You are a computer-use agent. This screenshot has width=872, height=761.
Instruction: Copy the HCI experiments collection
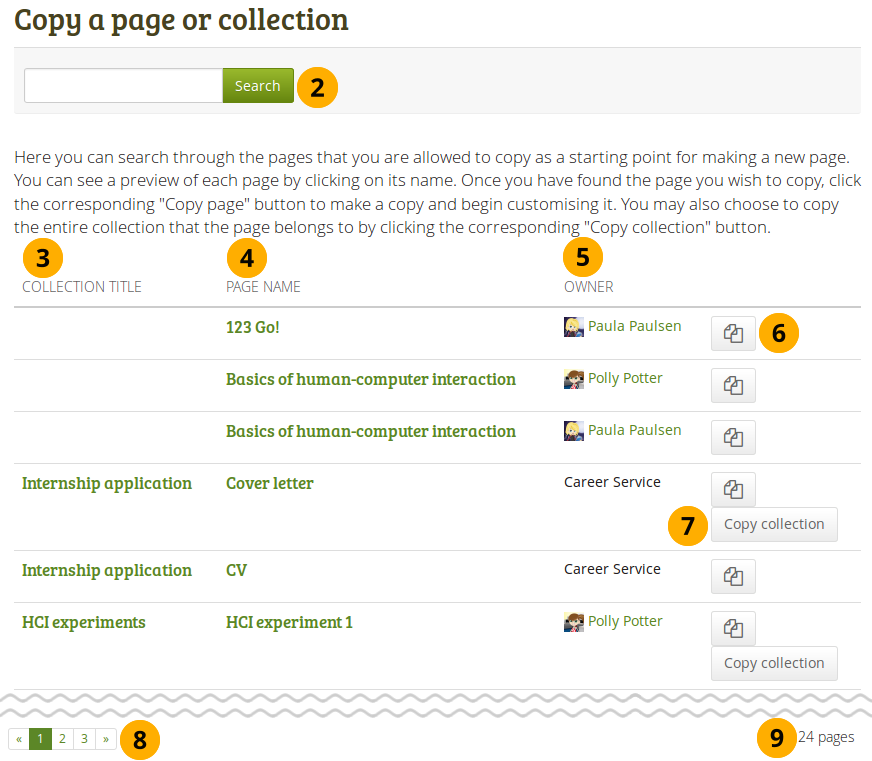tap(773, 663)
